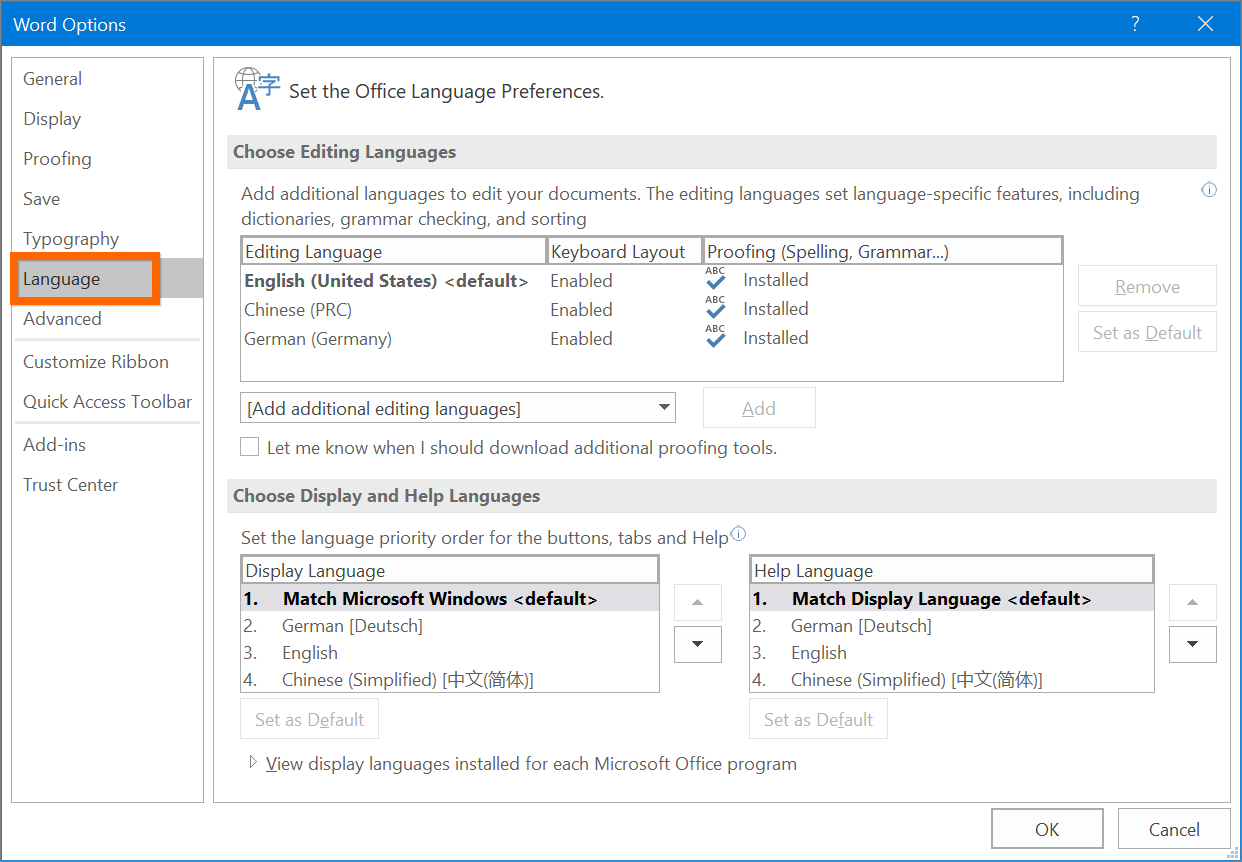The image size is (1242, 862).
Task: Click proofing checkmark icon for German (Germany)
Action: 715,337
